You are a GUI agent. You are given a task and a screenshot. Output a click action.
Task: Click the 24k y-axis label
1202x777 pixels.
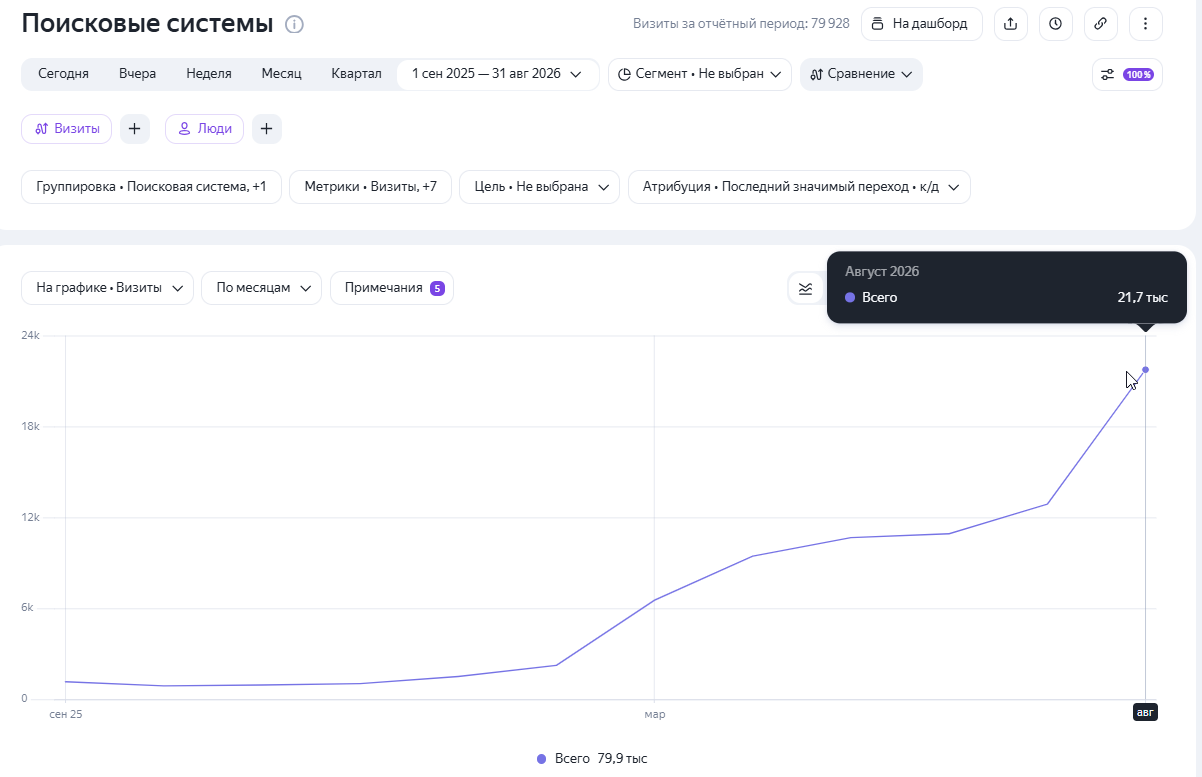click(x=31, y=336)
